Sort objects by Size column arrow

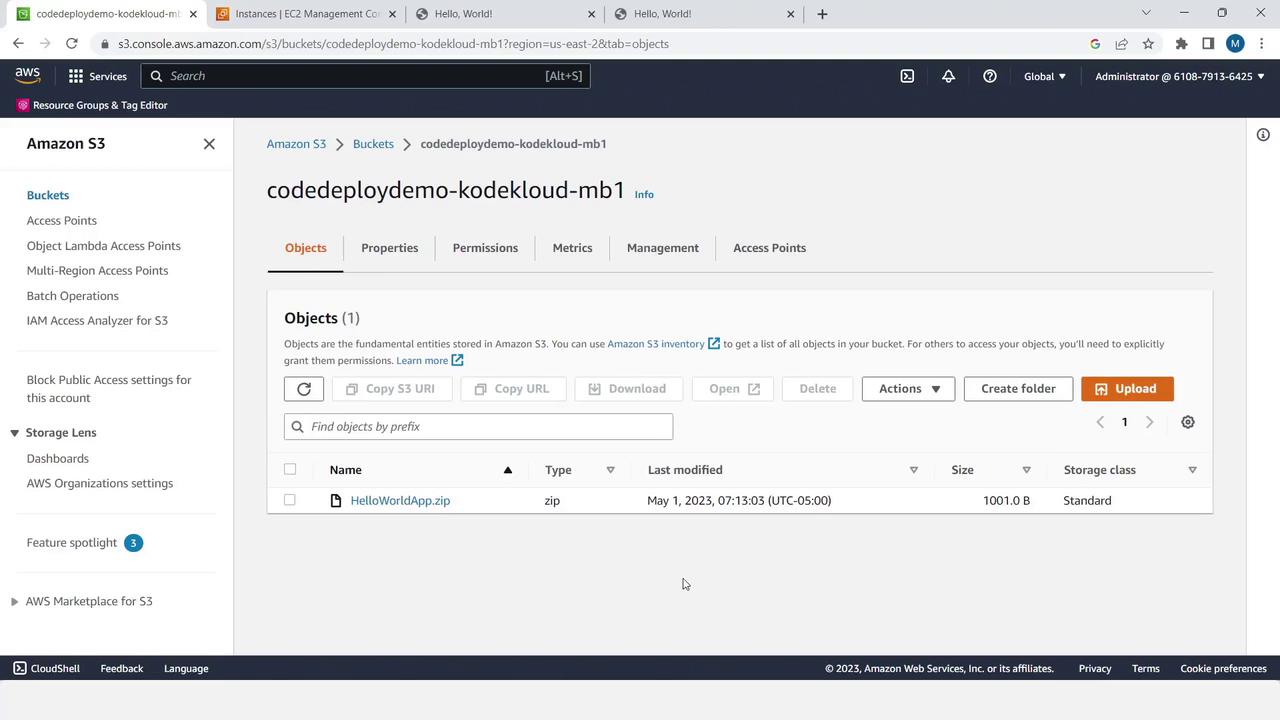click(1026, 470)
